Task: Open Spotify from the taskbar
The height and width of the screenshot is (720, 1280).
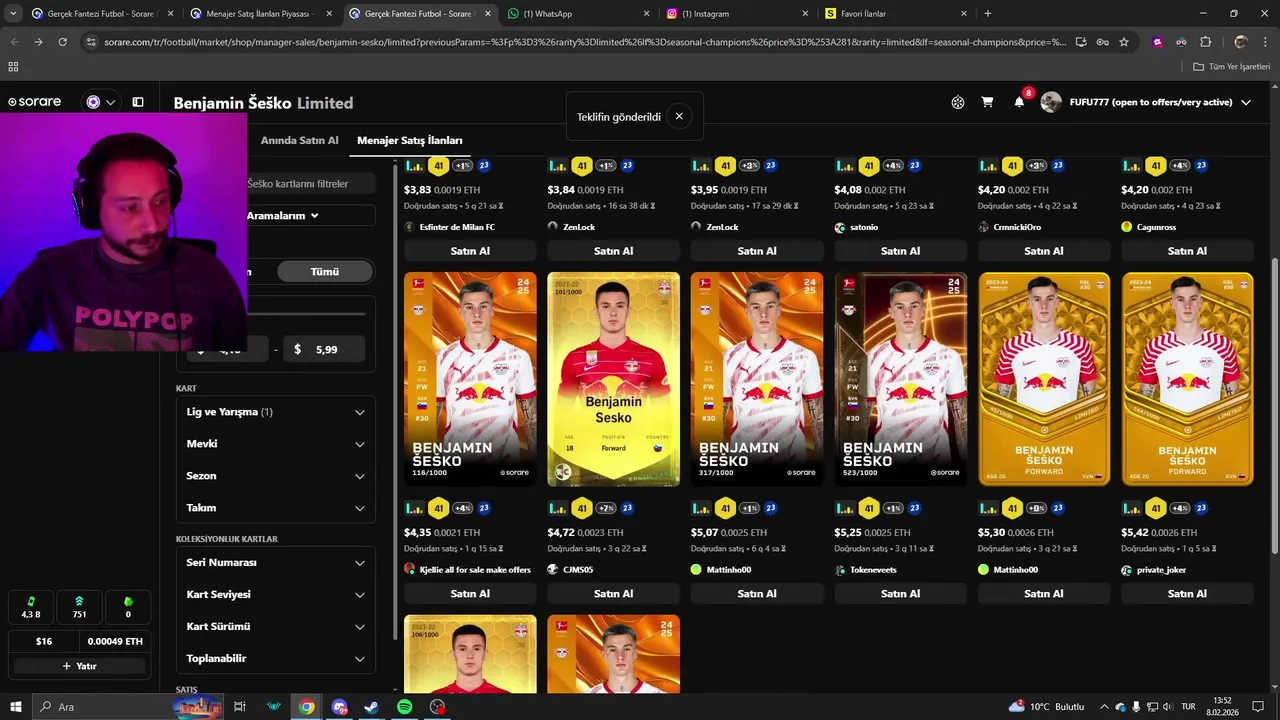Action: (x=404, y=706)
